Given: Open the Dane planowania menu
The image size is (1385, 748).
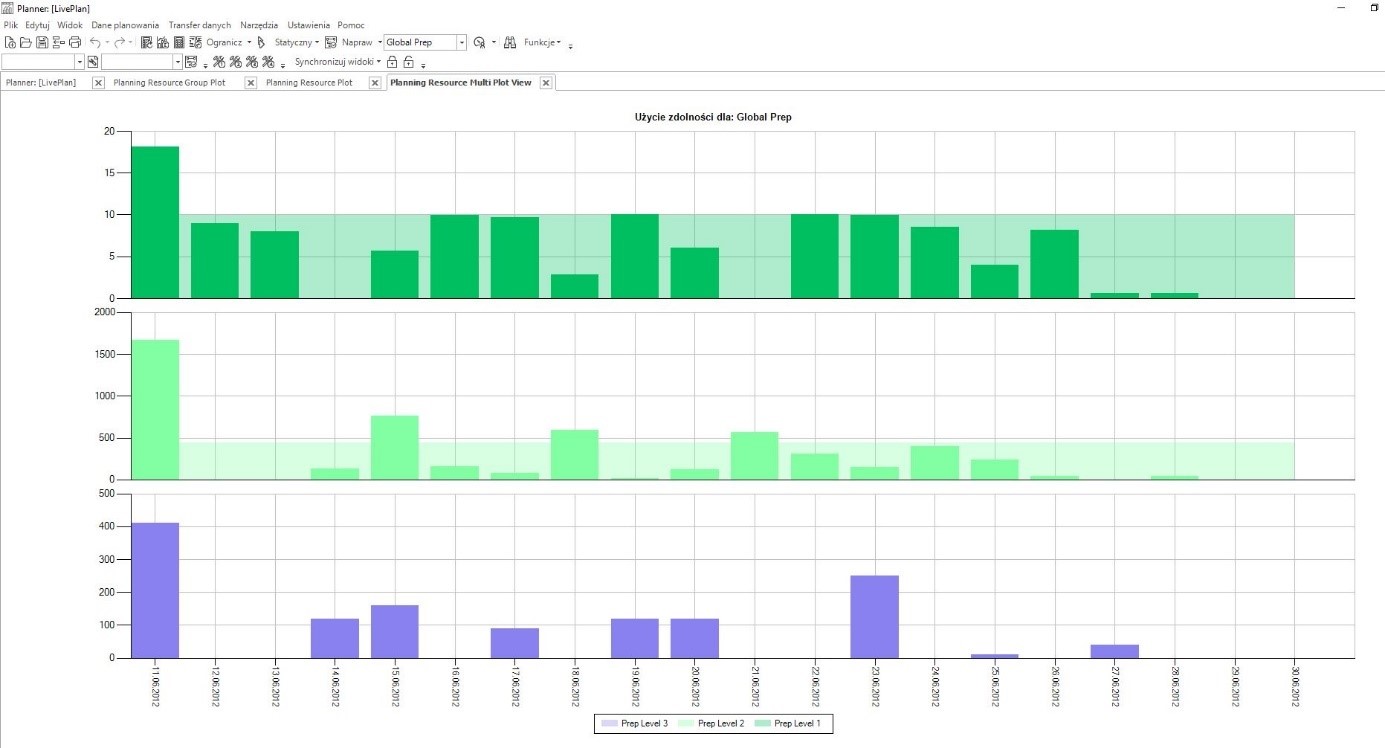Looking at the screenshot, I should [125, 24].
